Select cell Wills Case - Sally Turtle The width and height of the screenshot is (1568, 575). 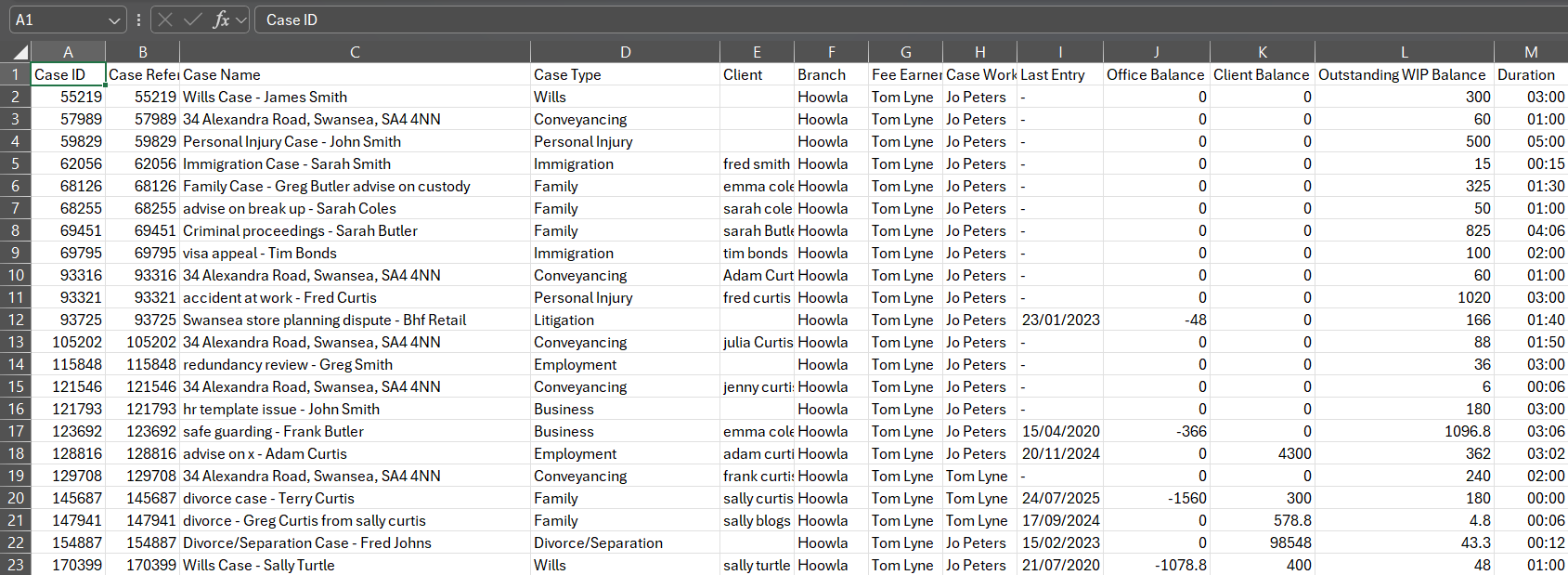tap(355, 565)
